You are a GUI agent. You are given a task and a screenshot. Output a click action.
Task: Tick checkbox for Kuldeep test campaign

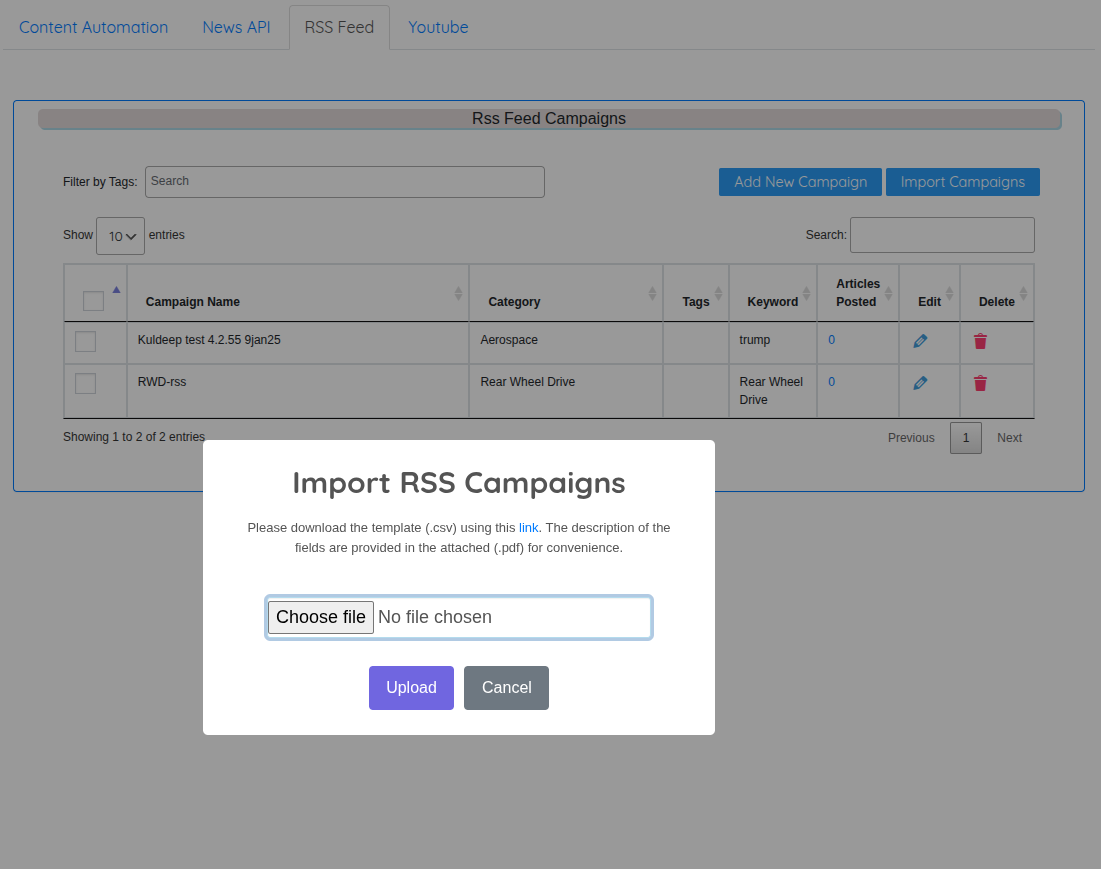86,342
